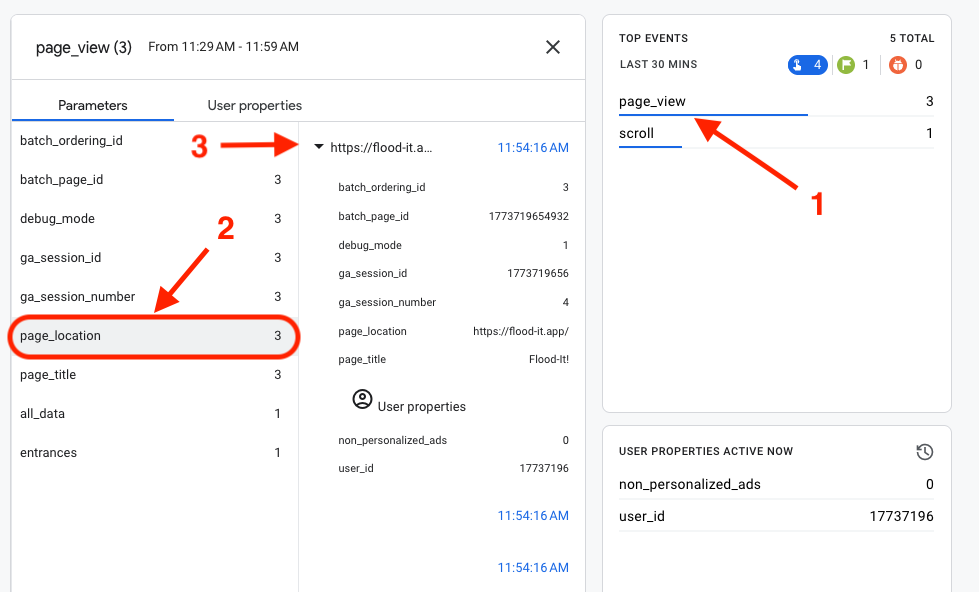The height and width of the screenshot is (592, 979).
Task: Click the top 11:54:16 AM timestamp link
Action: 532,148
